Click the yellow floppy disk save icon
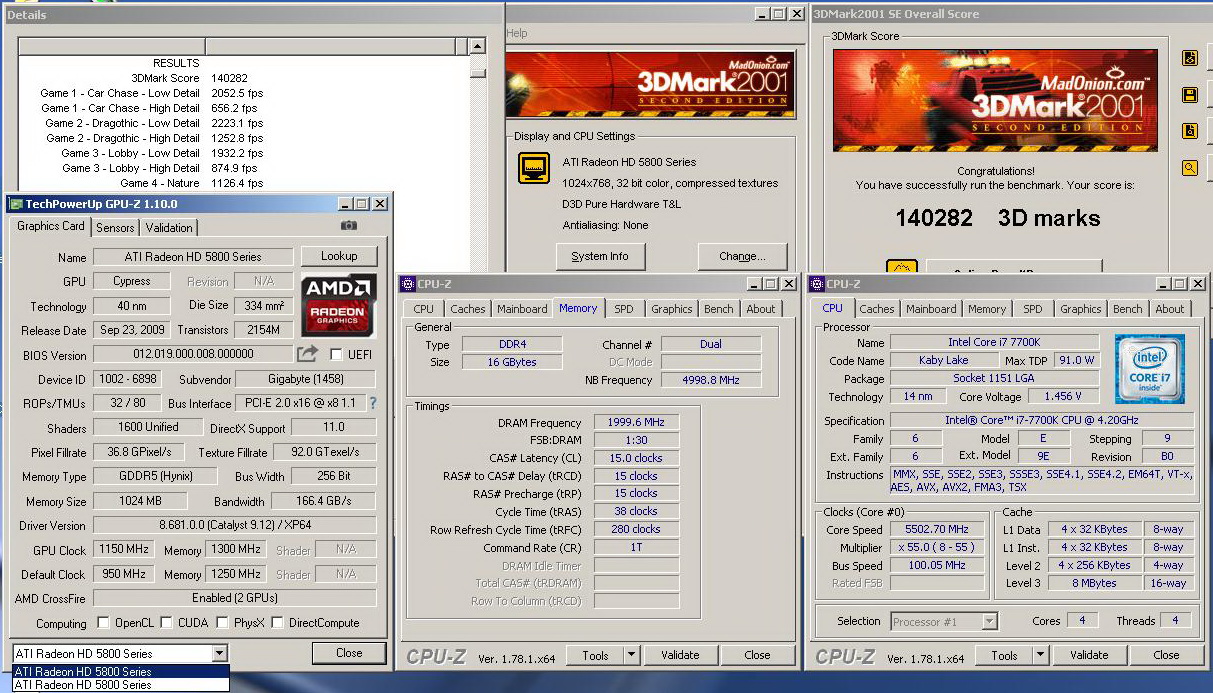 tap(1190, 95)
